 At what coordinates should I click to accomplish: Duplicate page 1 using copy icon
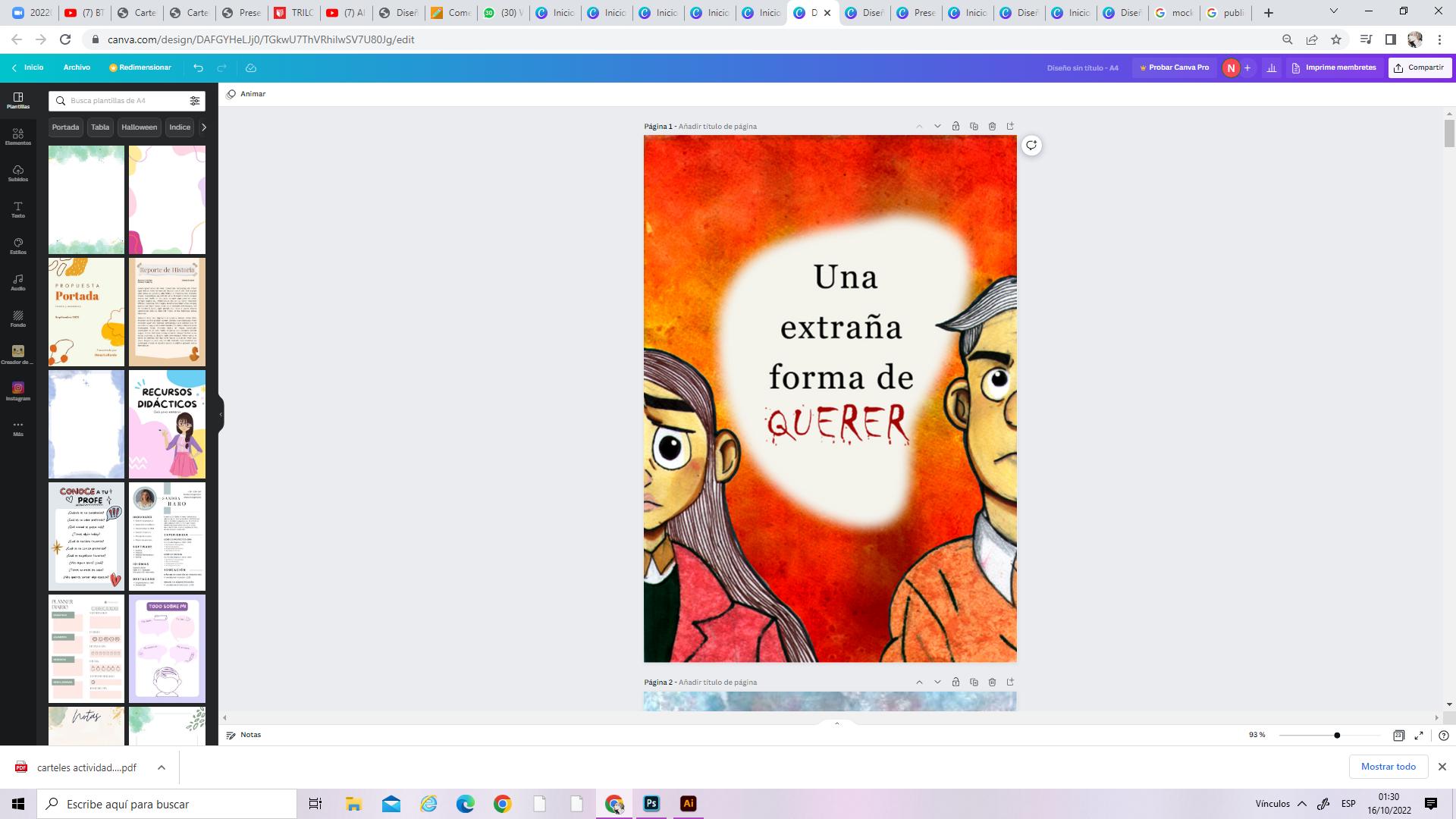(974, 126)
